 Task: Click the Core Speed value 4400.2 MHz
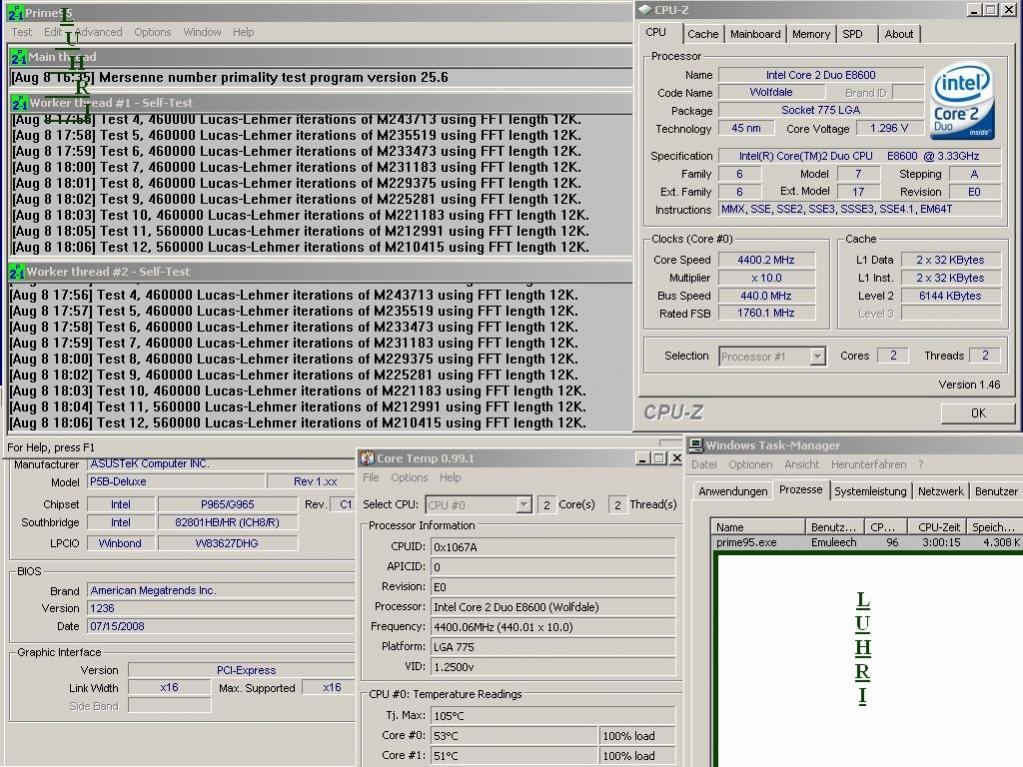click(766, 260)
